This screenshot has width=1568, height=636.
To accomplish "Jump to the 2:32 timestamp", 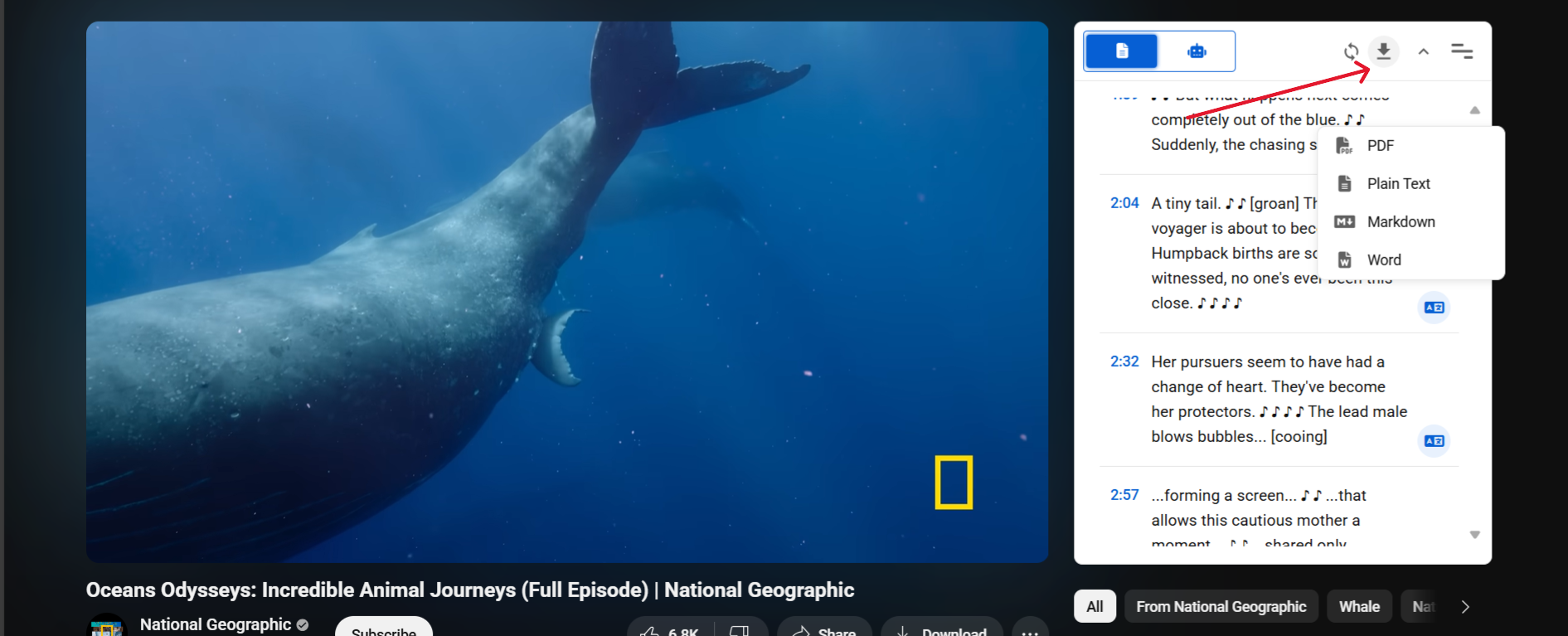I will click(x=1124, y=362).
